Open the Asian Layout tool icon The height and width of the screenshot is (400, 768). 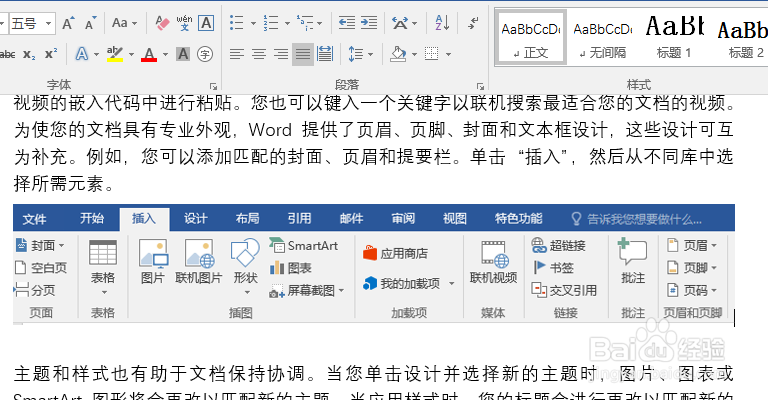point(400,23)
